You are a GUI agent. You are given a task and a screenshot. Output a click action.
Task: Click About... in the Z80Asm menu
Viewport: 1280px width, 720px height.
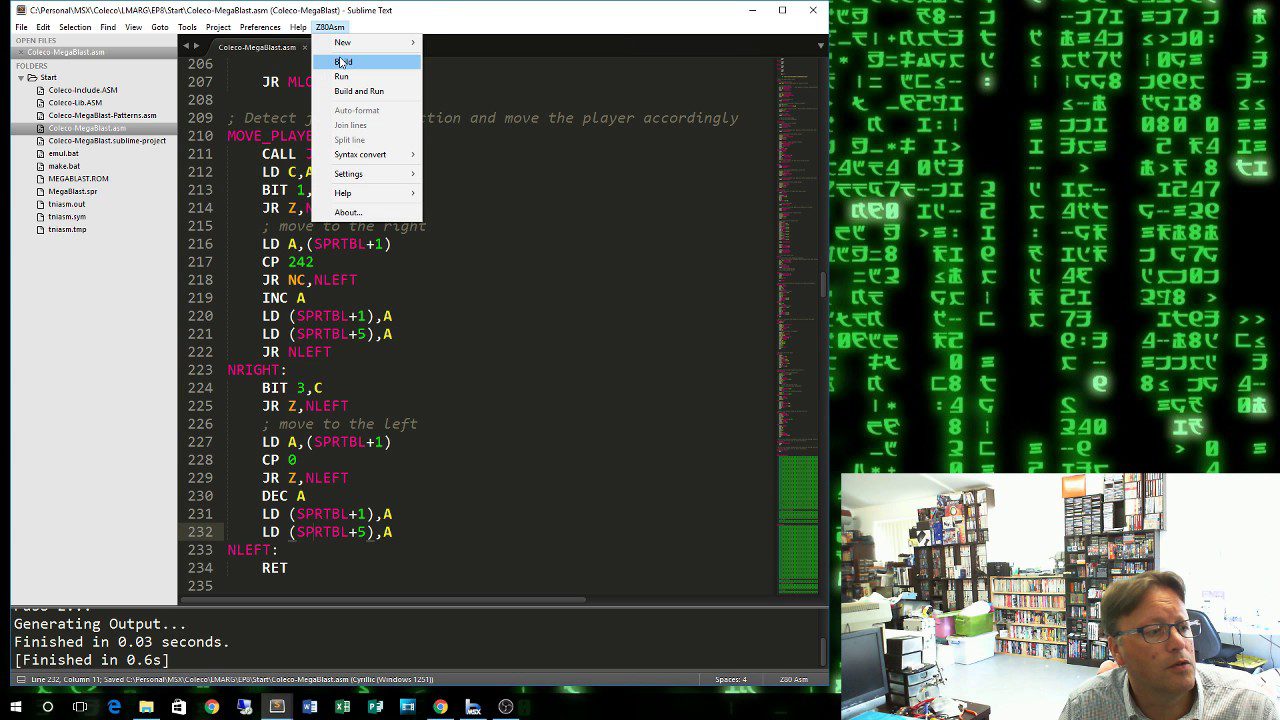(348, 212)
